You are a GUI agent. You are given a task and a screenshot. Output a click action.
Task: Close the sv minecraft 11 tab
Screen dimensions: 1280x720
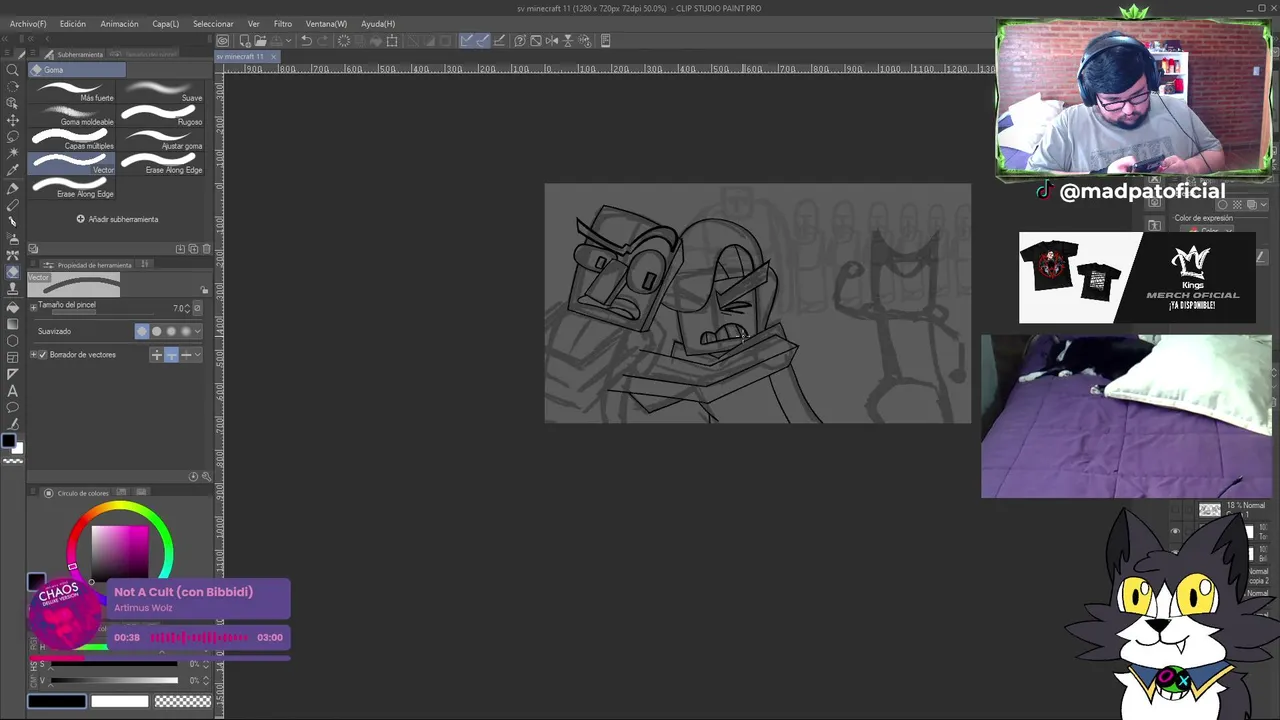pyautogui.click(x=272, y=56)
